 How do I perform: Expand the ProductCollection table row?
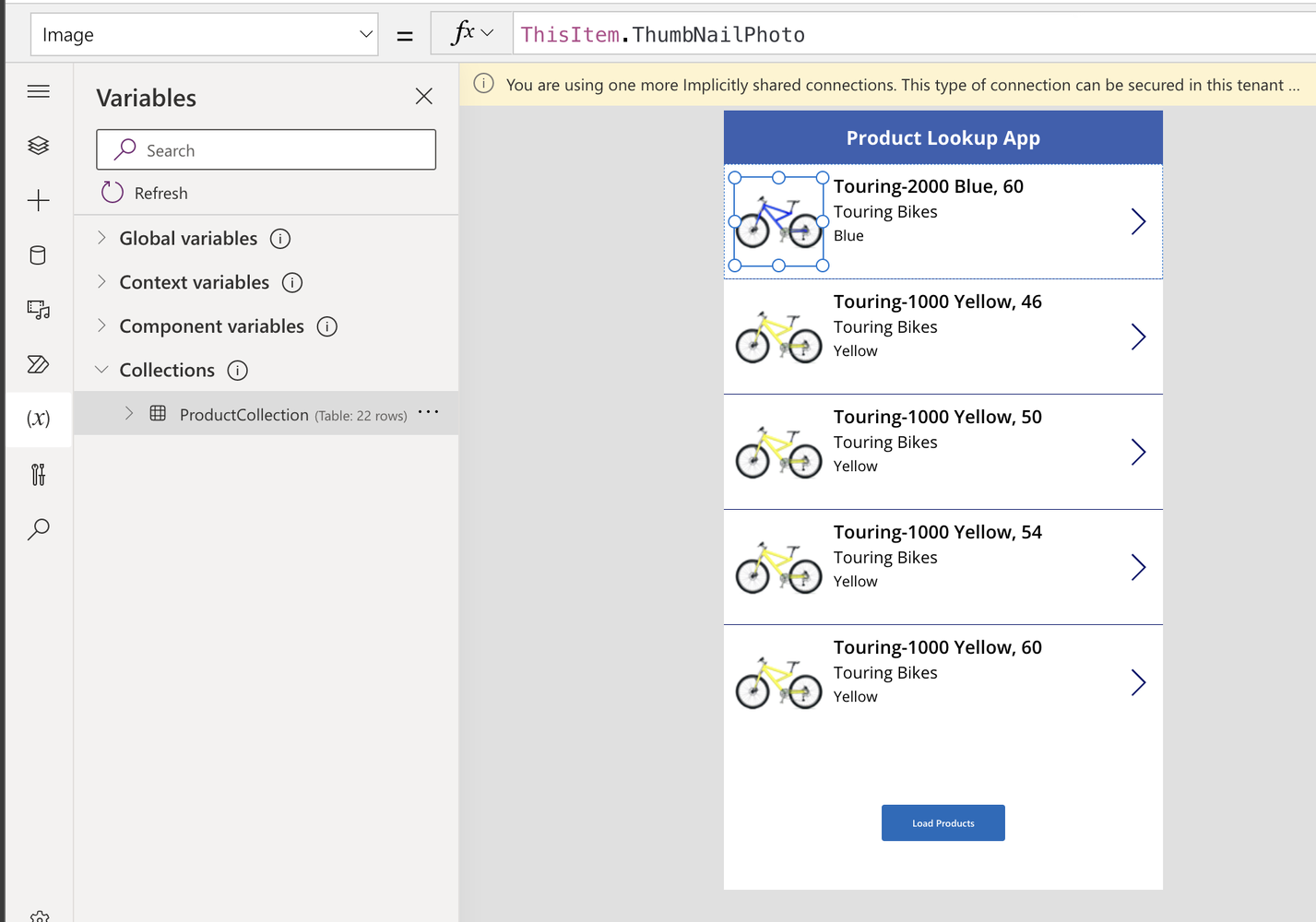pos(129,414)
